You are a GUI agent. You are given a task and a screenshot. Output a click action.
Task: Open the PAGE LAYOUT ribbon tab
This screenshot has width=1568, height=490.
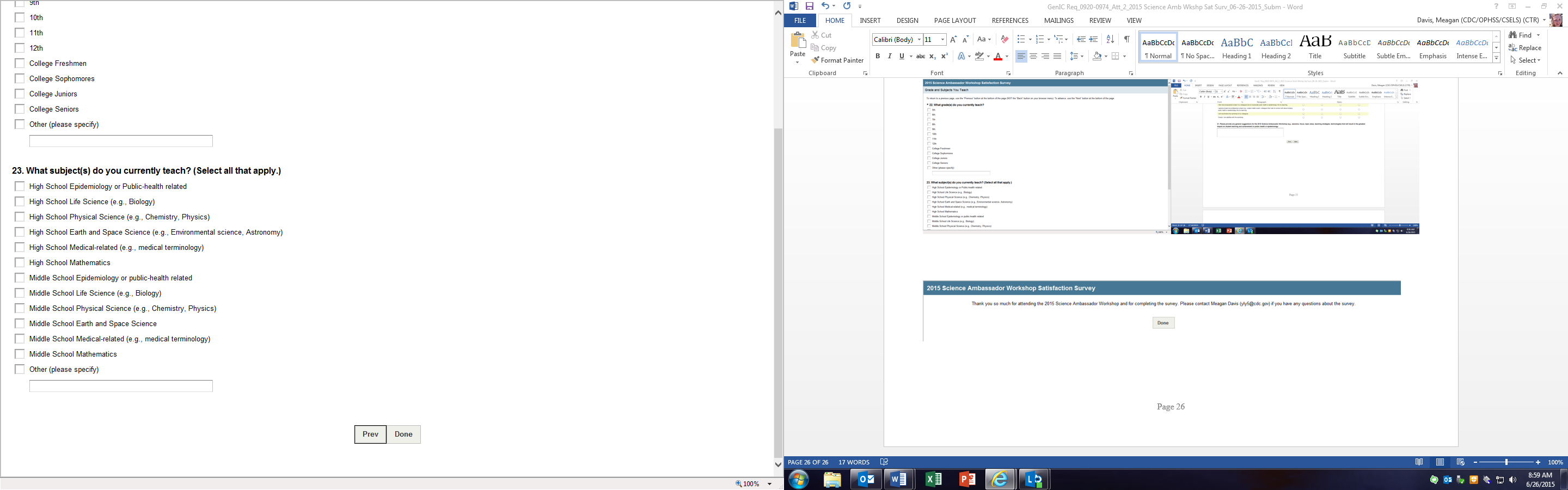(954, 21)
